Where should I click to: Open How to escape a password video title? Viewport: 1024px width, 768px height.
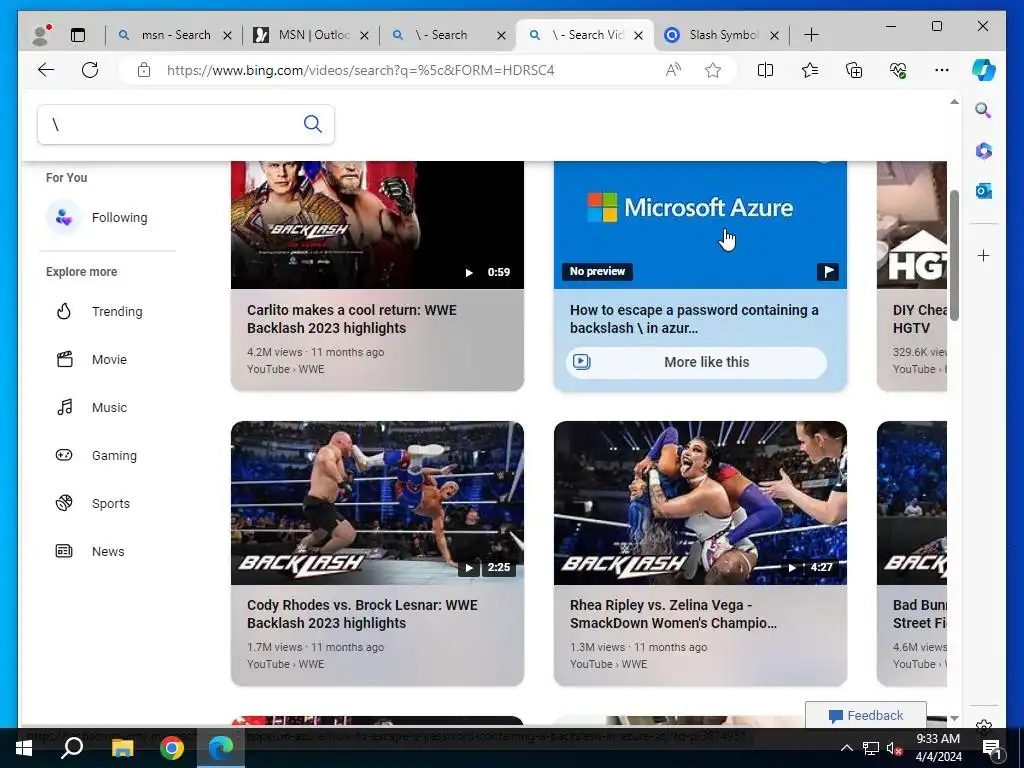pos(694,319)
